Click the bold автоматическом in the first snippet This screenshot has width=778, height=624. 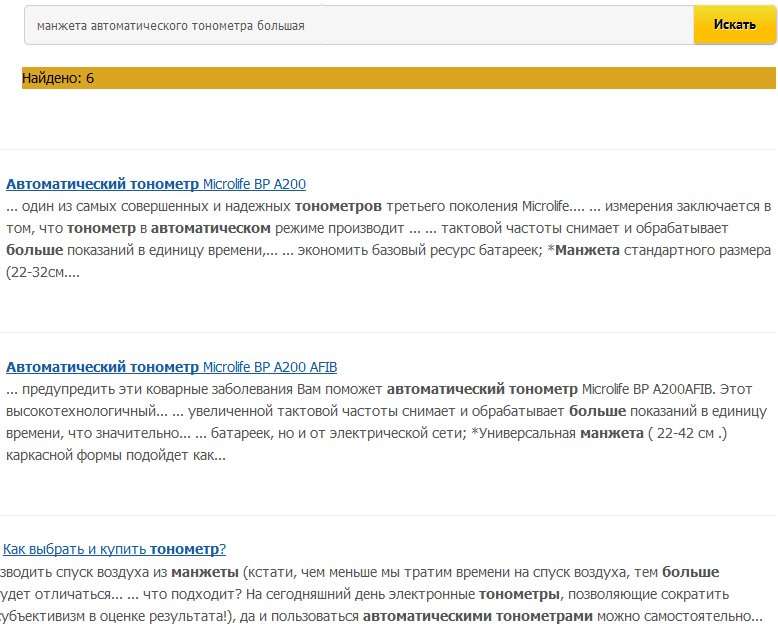[x=210, y=228]
